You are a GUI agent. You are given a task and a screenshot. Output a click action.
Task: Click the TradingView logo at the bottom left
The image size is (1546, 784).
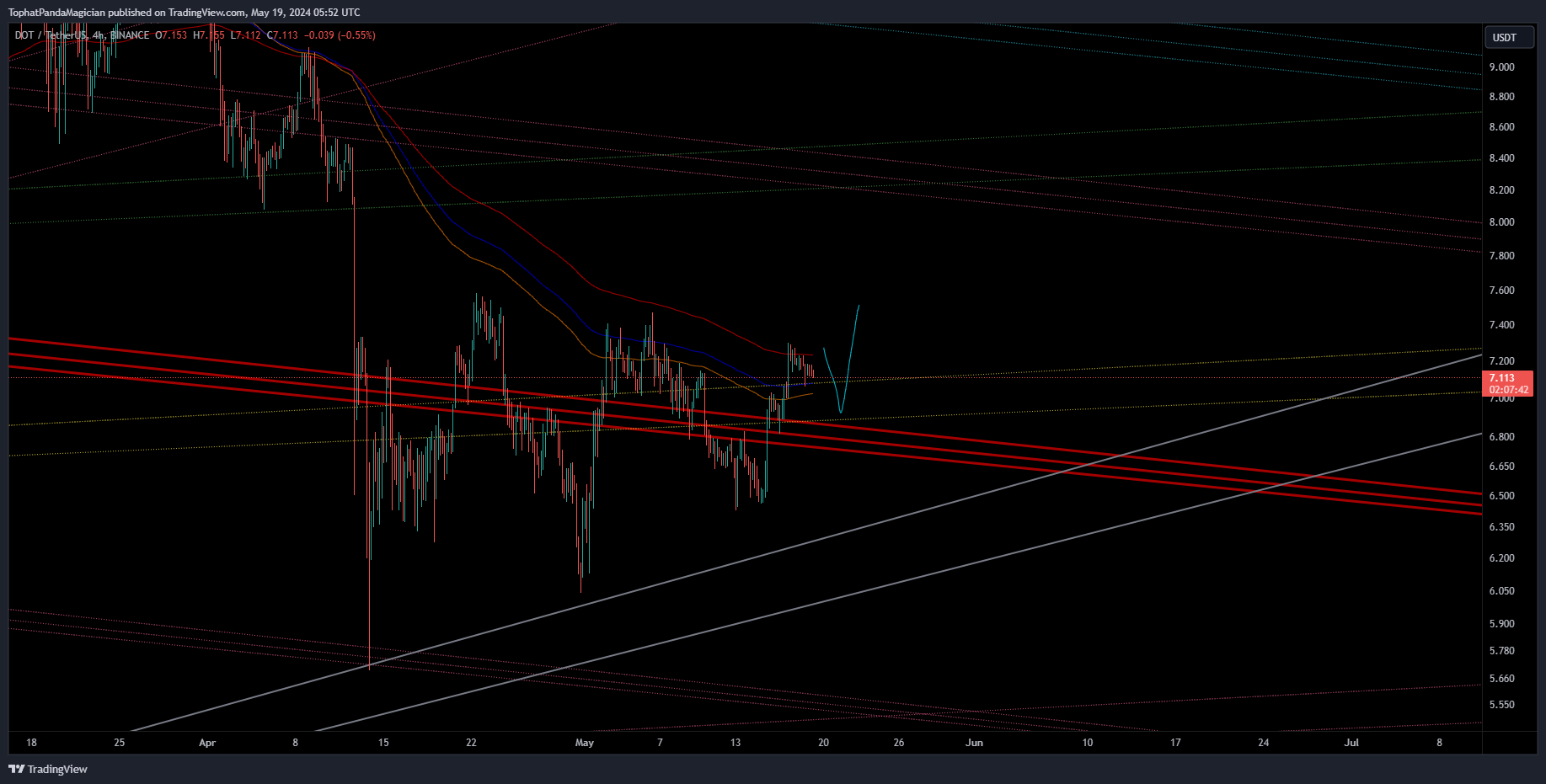tap(48, 769)
